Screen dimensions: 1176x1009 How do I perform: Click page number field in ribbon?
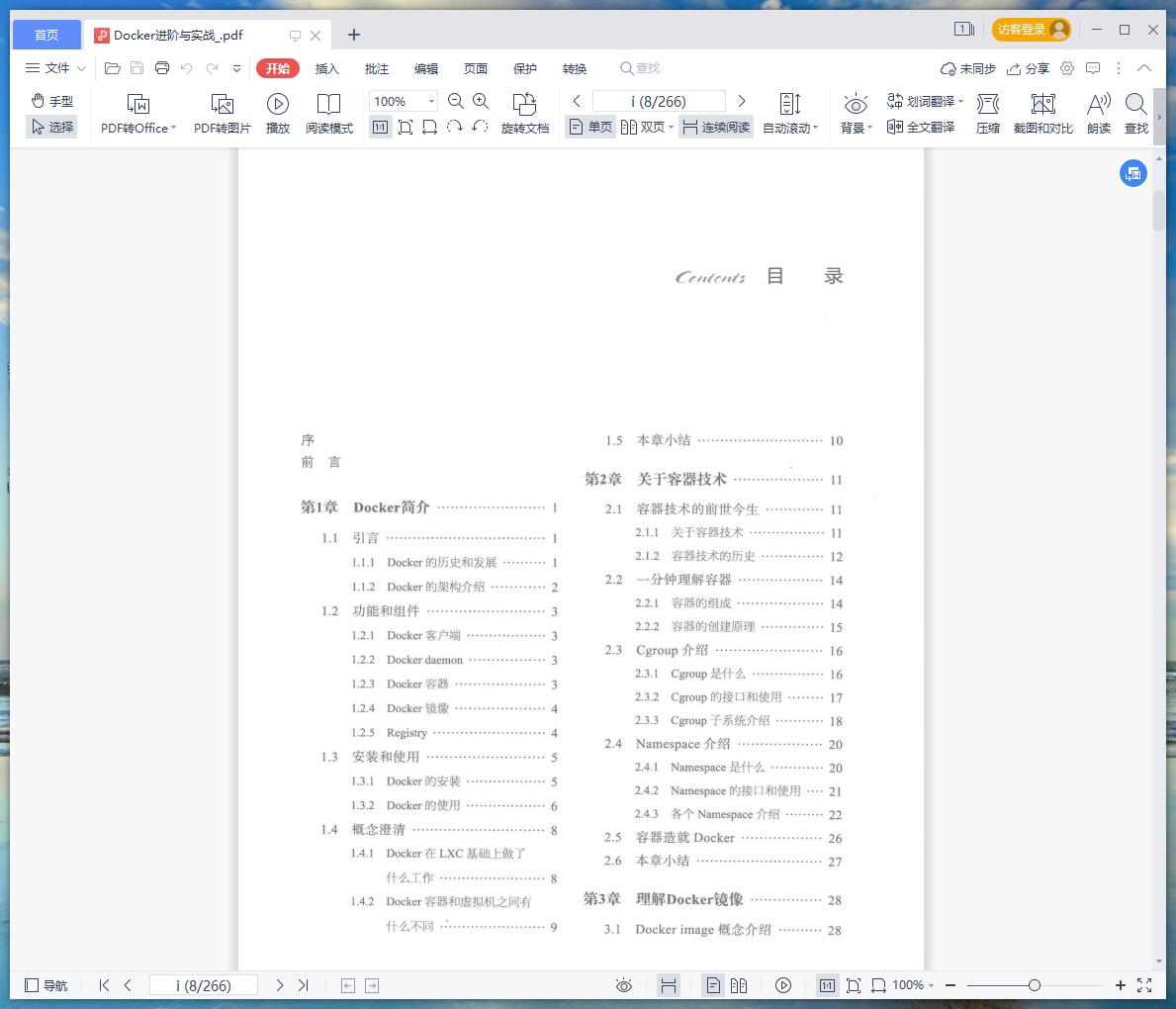[x=659, y=101]
